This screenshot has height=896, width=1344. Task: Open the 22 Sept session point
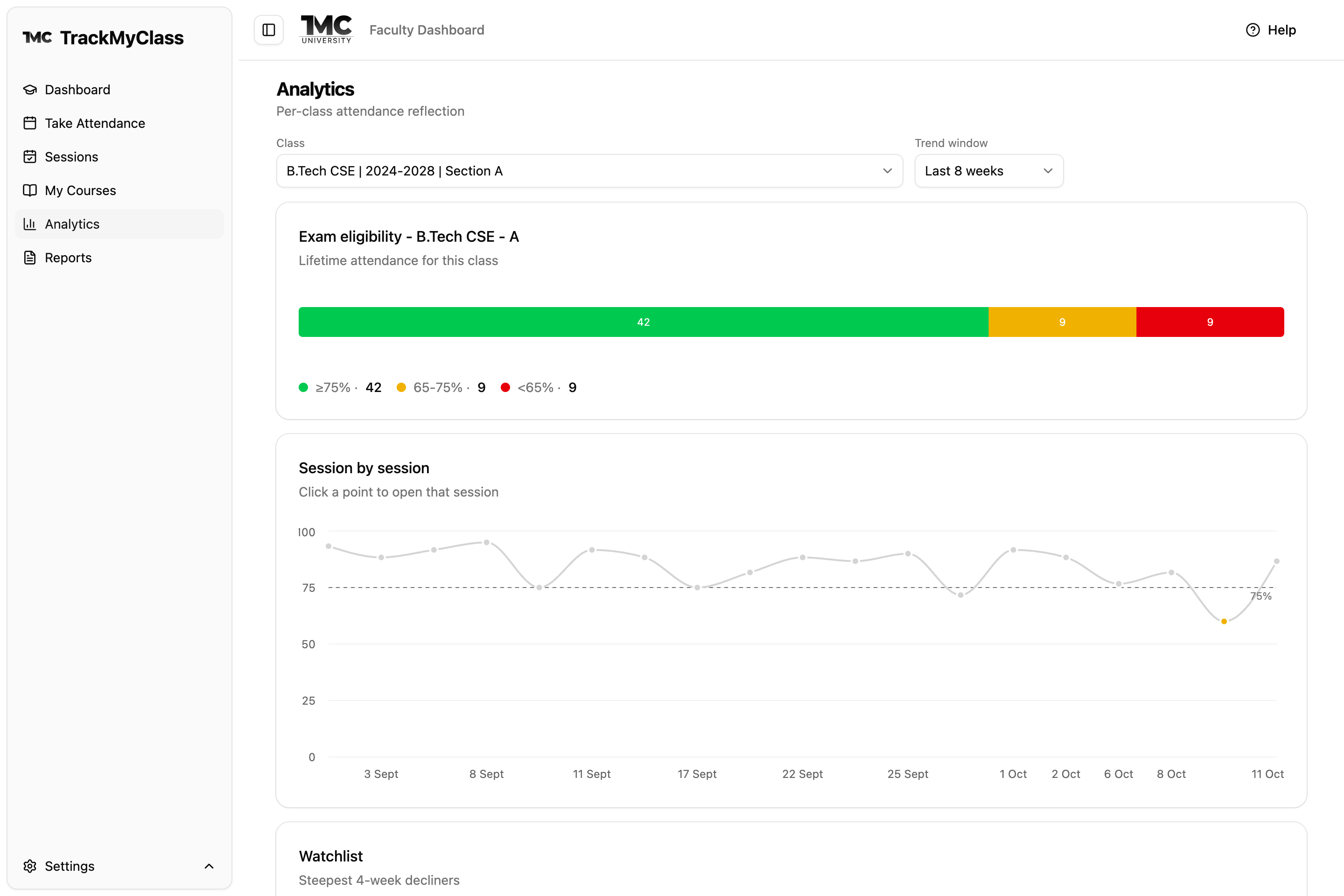[x=803, y=557]
